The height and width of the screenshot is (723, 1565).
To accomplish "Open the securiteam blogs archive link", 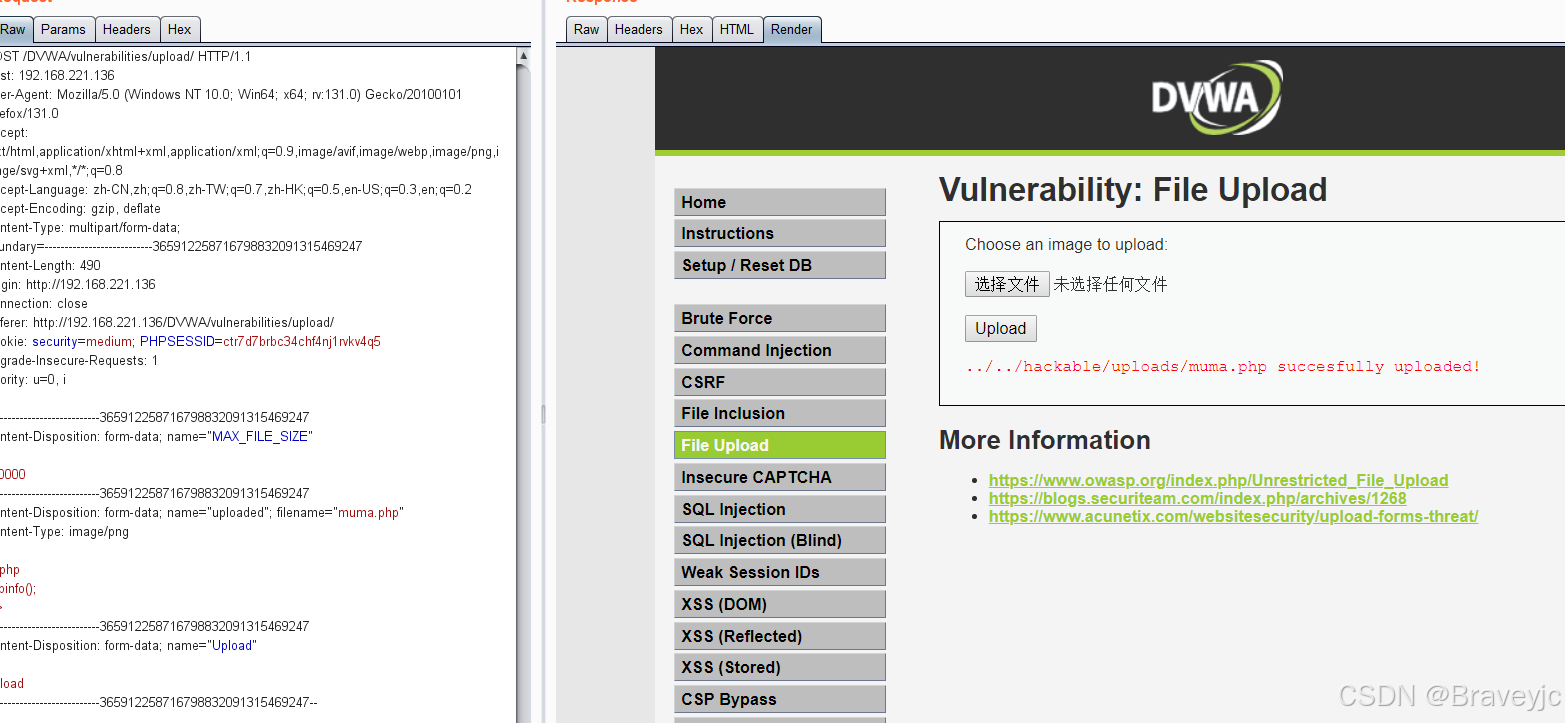I will point(1197,498).
